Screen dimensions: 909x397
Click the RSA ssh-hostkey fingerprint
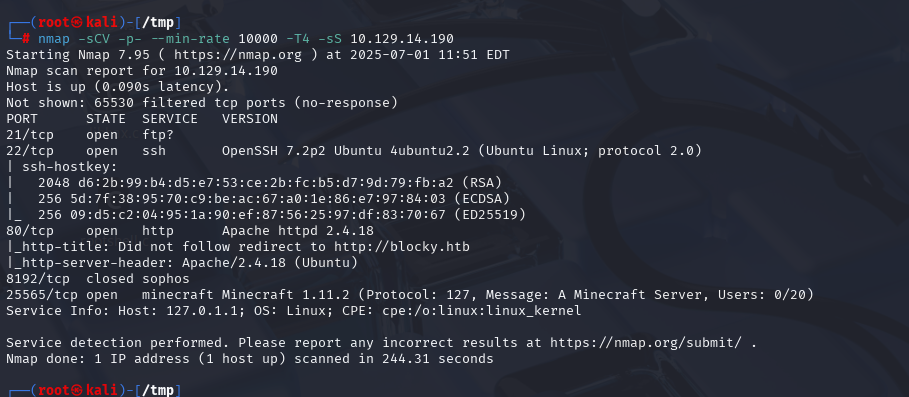coord(270,183)
